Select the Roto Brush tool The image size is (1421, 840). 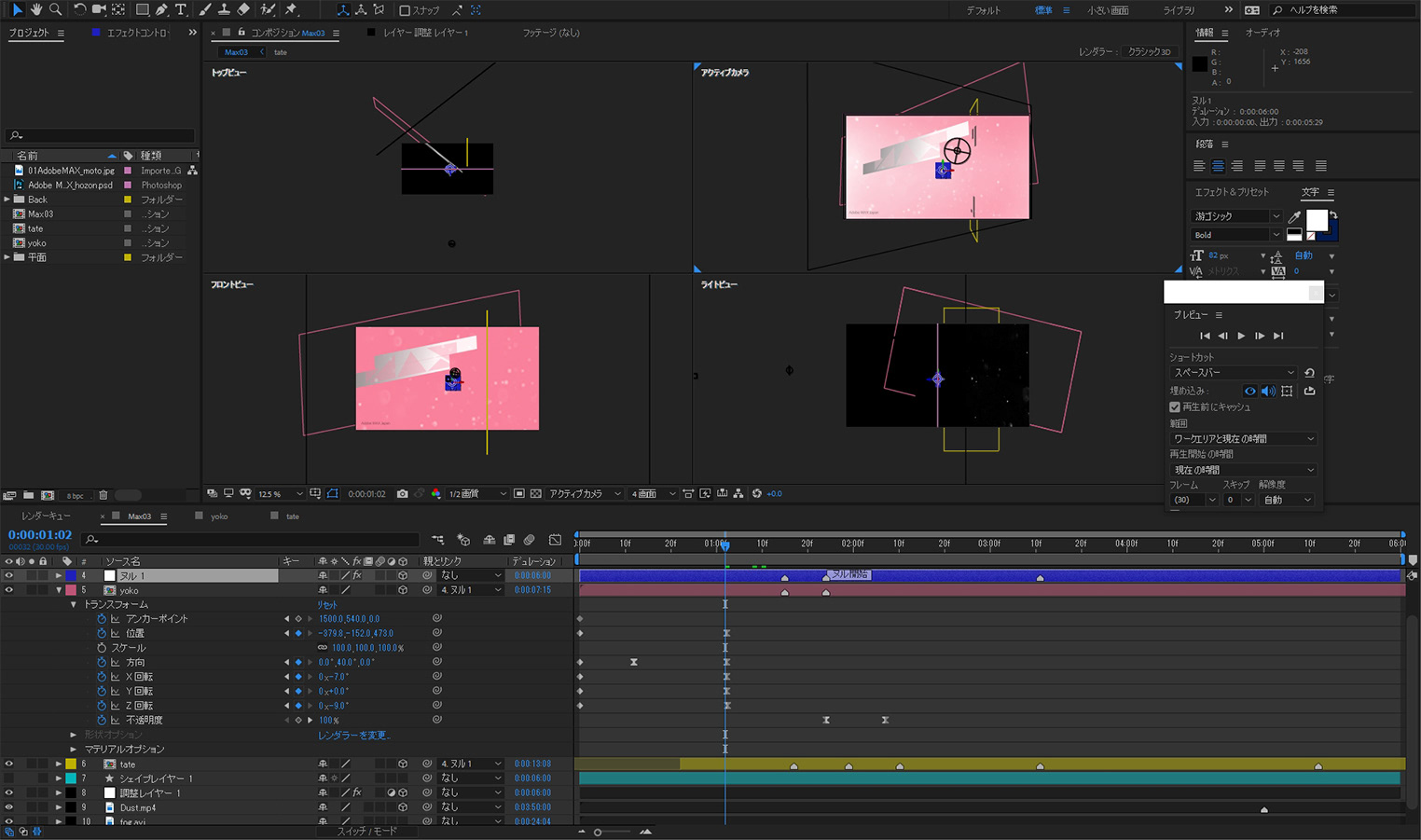click(268, 9)
